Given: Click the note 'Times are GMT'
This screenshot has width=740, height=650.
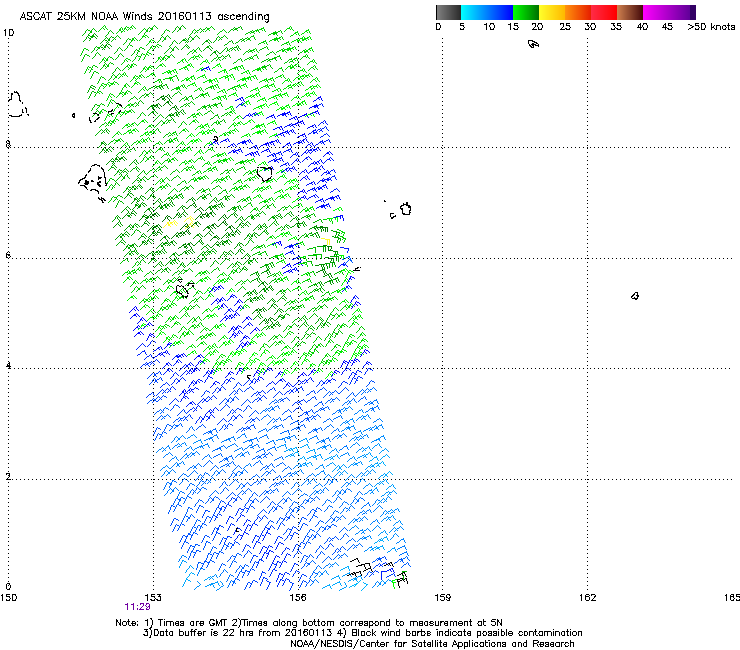Looking at the screenshot, I should pyautogui.click(x=192, y=623).
